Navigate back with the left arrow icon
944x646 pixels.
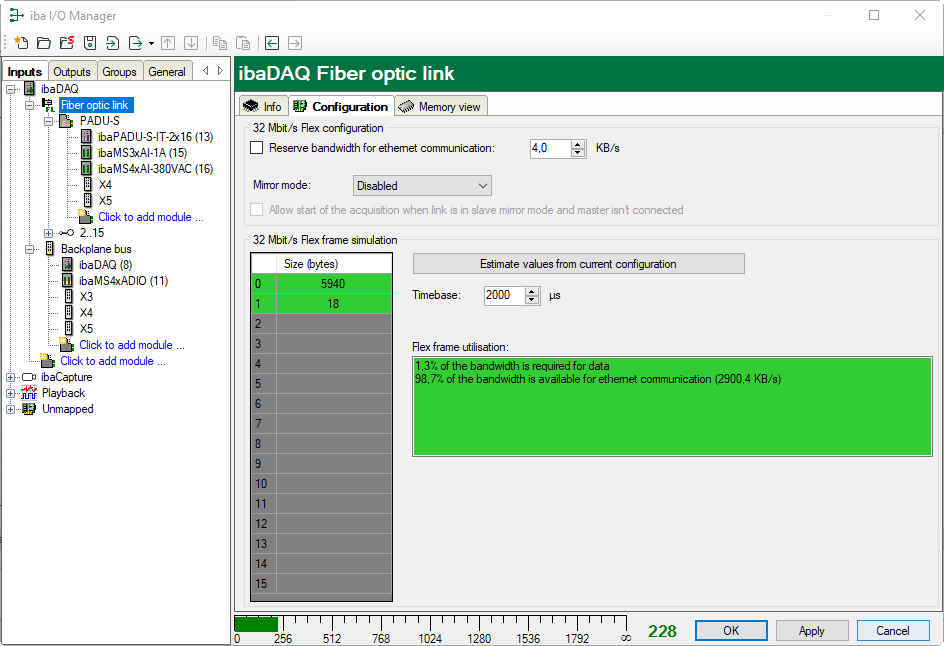[x=272, y=43]
